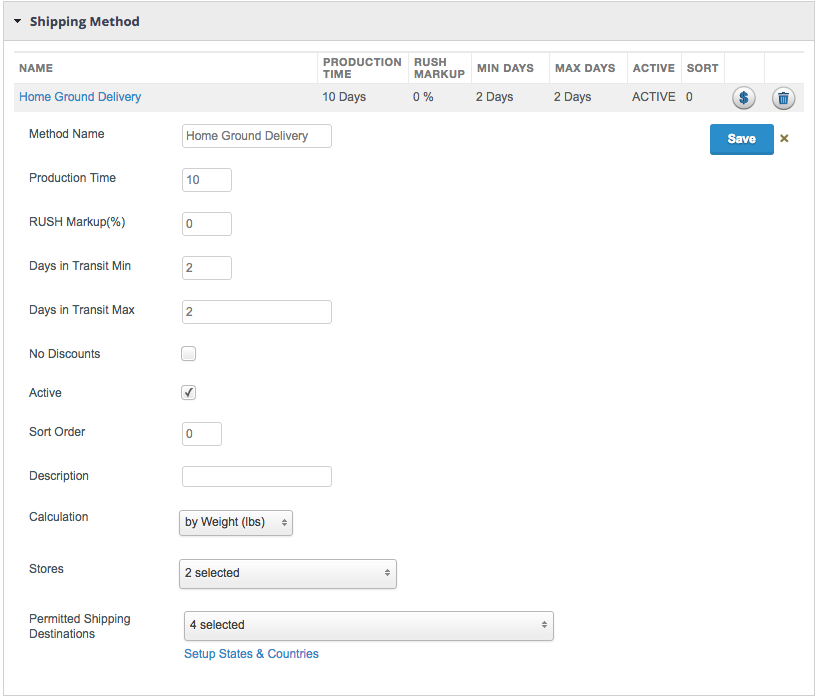Expand Permitted Shipping Destinations dropdown
Screen dimensions: 821x700
tap(368, 625)
